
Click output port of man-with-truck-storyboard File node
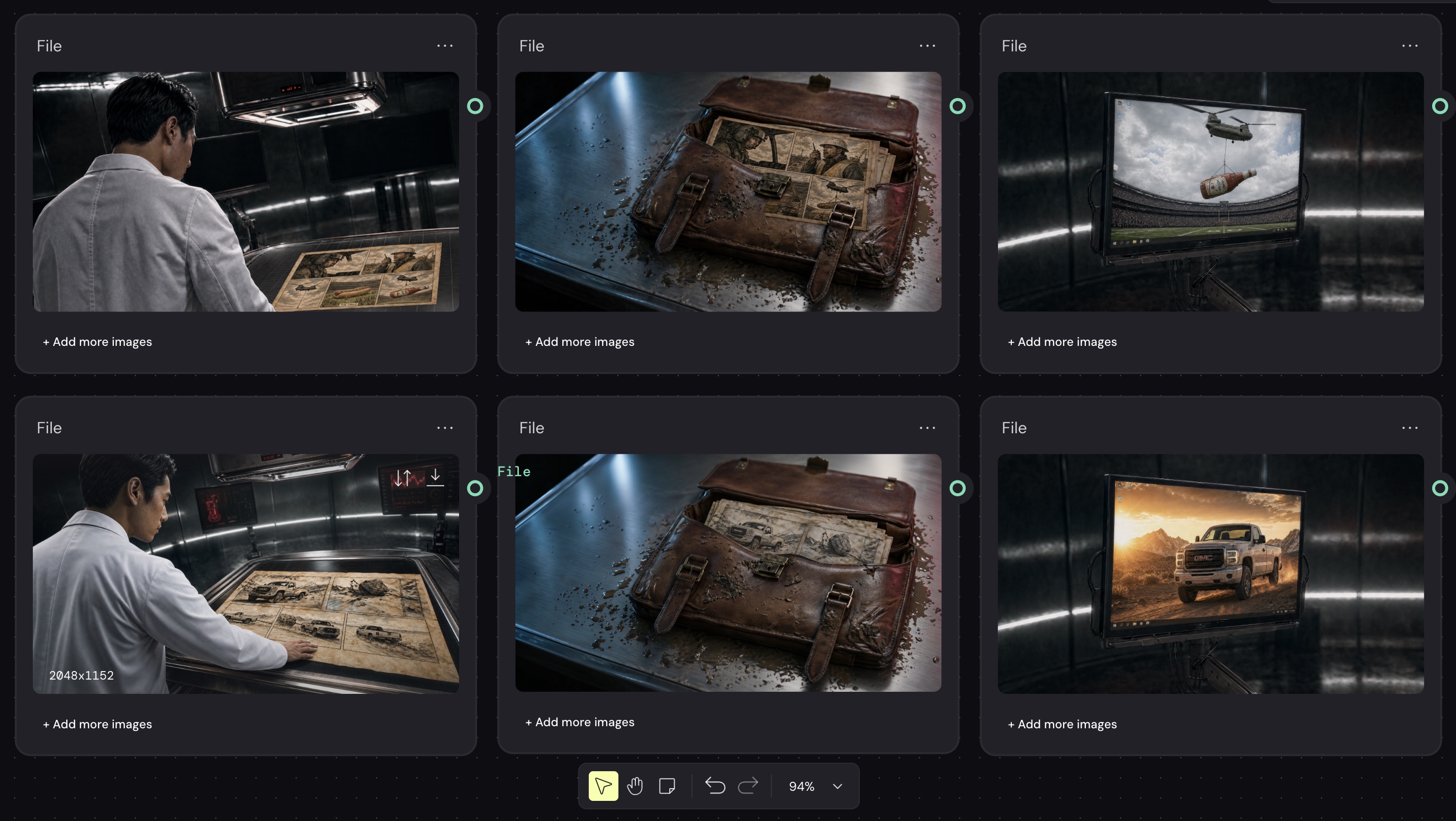click(x=475, y=488)
